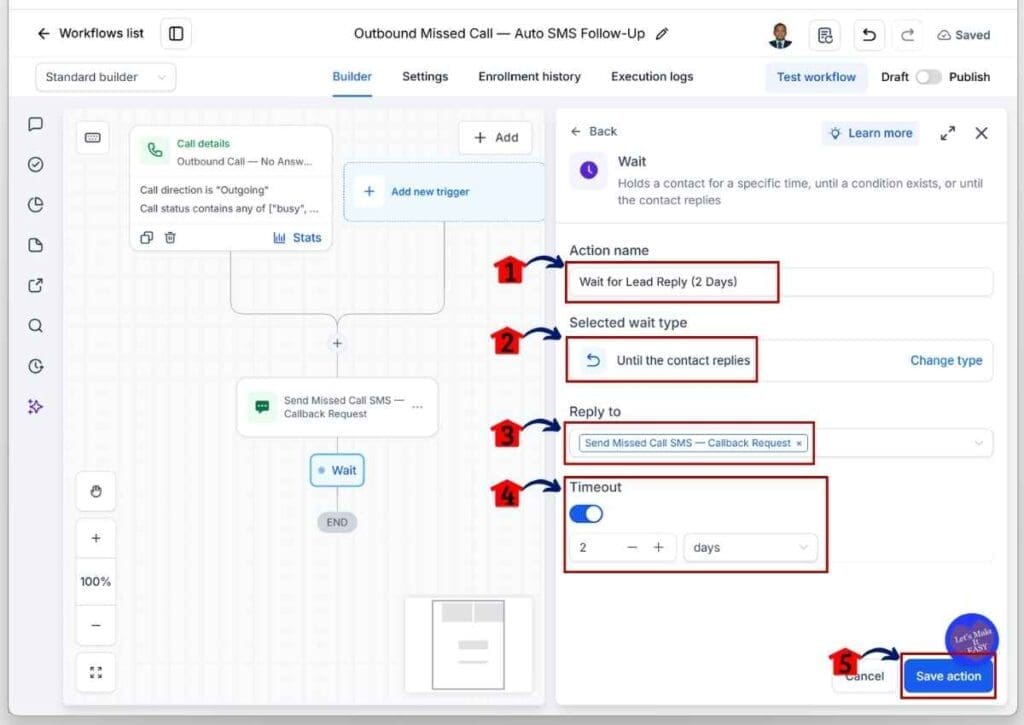Open the pie chart sidebar icon
The height and width of the screenshot is (725, 1024).
[36, 205]
